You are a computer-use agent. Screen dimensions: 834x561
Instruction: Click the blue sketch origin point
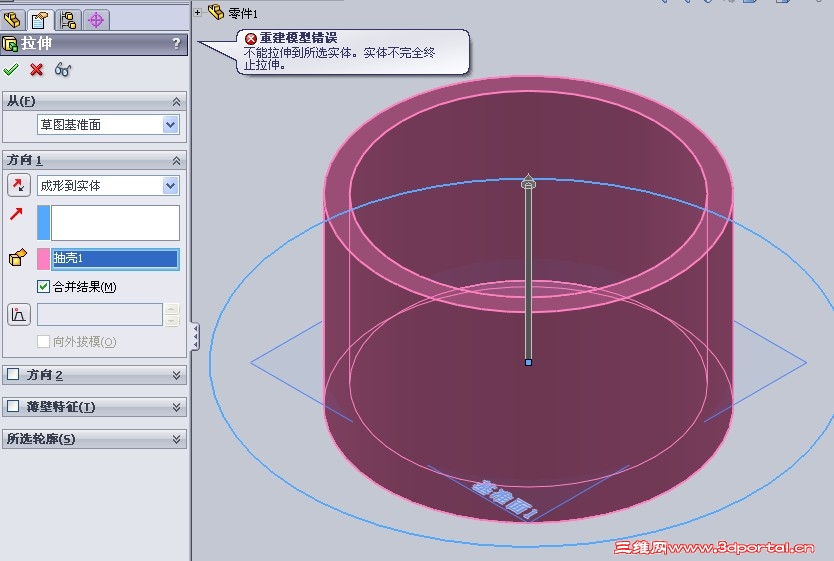[528, 362]
